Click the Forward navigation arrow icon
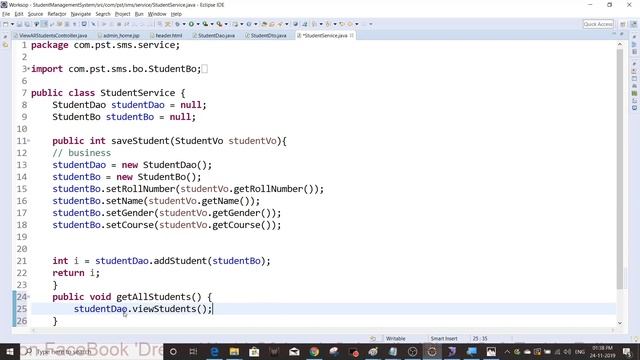Screen dimensions: 640x360 coord(364,24)
